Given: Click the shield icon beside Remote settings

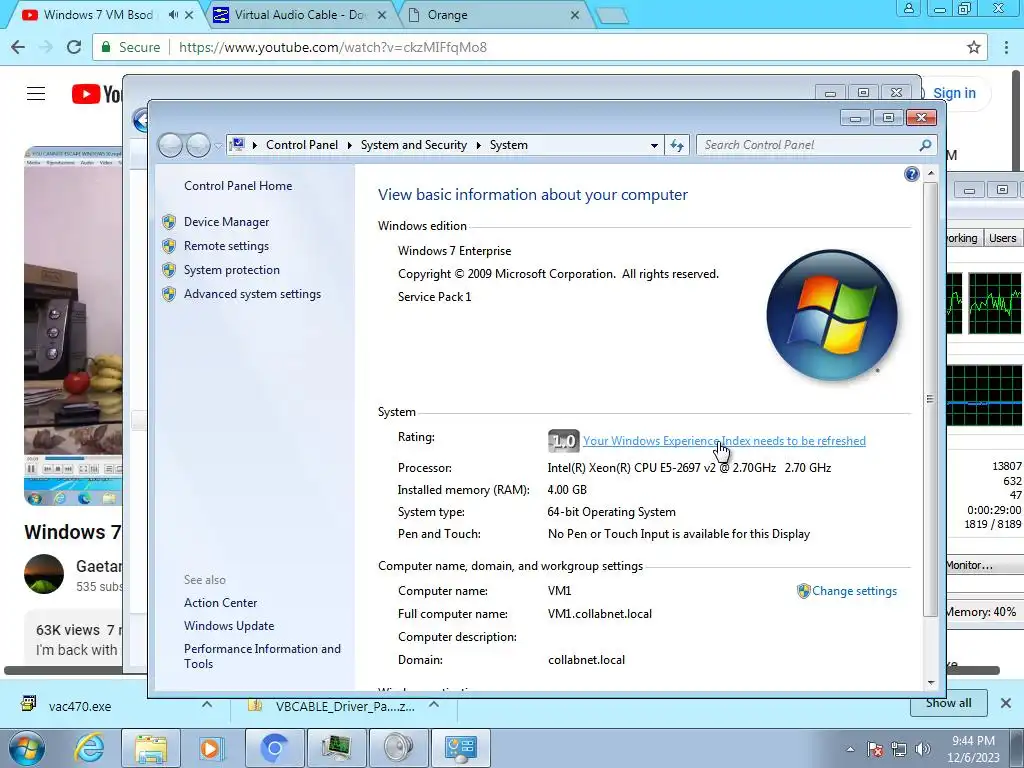Looking at the screenshot, I should (x=169, y=246).
